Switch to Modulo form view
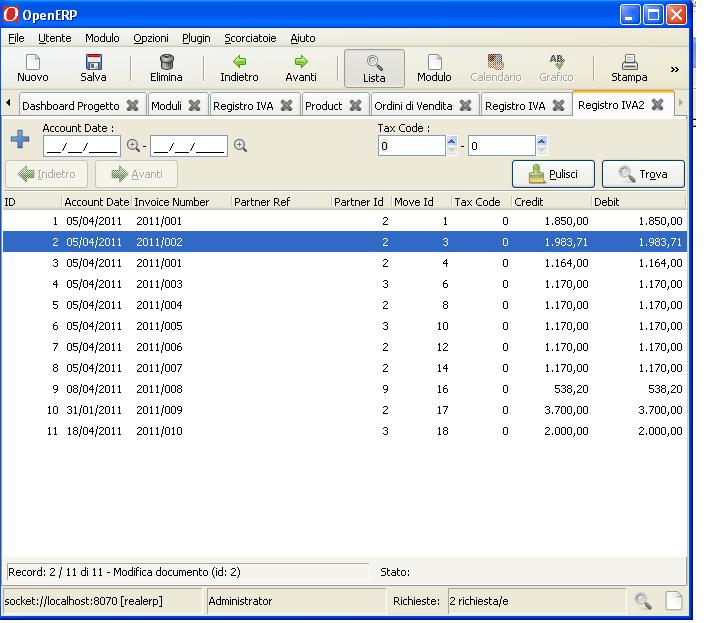 pyautogui.click(x=434, y=69)
